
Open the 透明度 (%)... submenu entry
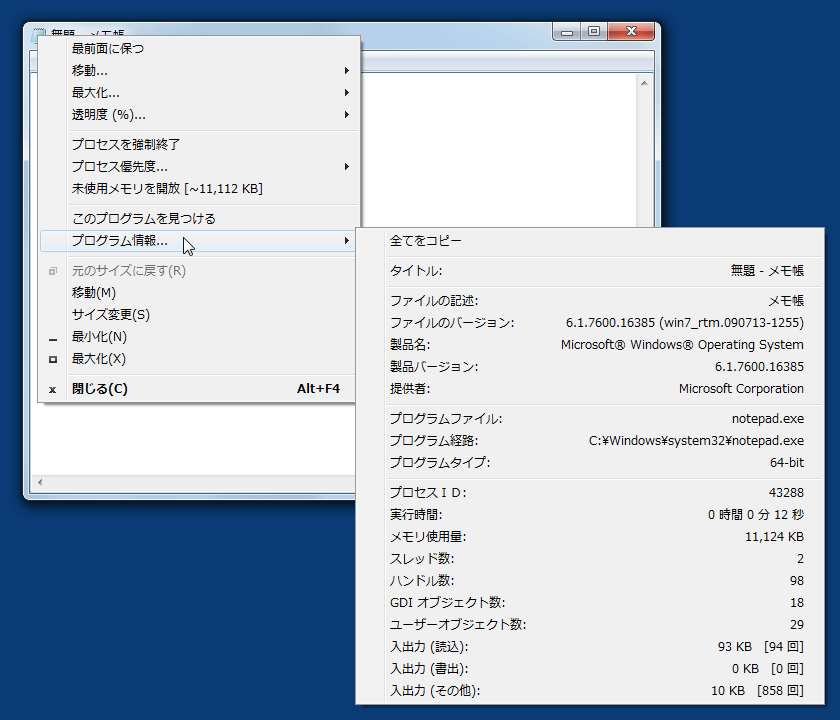coord(199,115)
